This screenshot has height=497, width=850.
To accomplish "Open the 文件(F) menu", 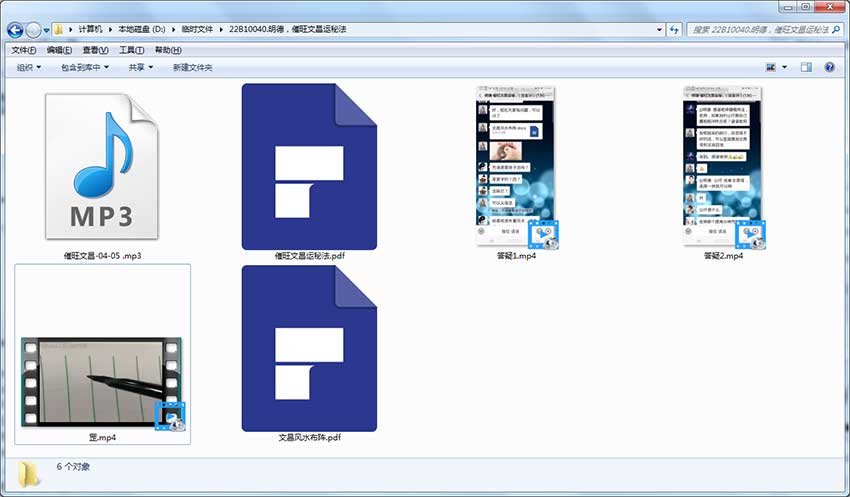I will [23, 50].
